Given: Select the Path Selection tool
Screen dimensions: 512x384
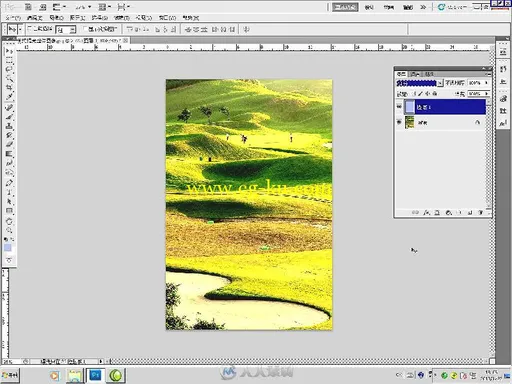Looking at the screenshot, I should (9, 201).
